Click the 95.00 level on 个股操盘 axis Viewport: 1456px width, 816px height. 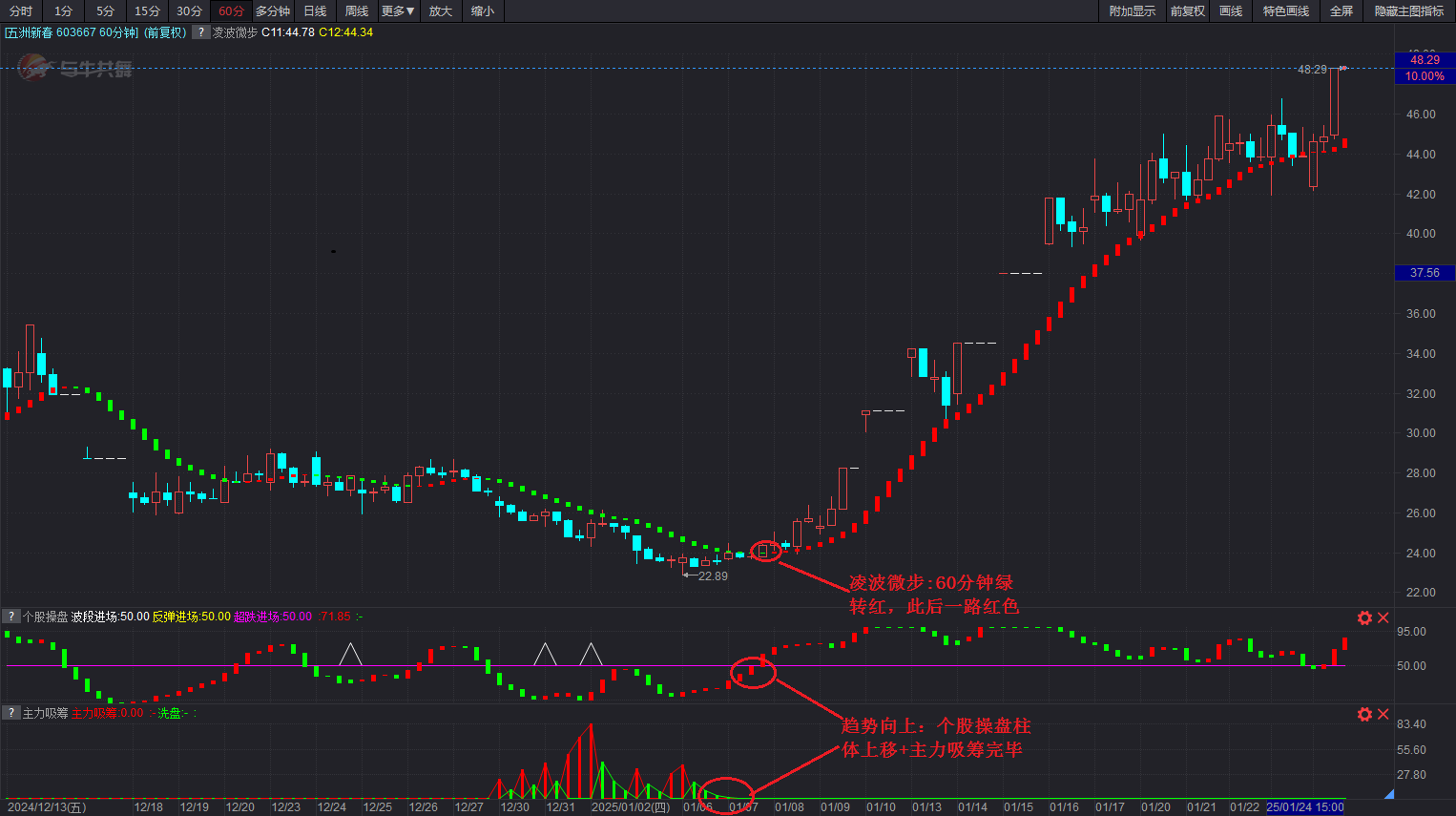pos(1411,632)
